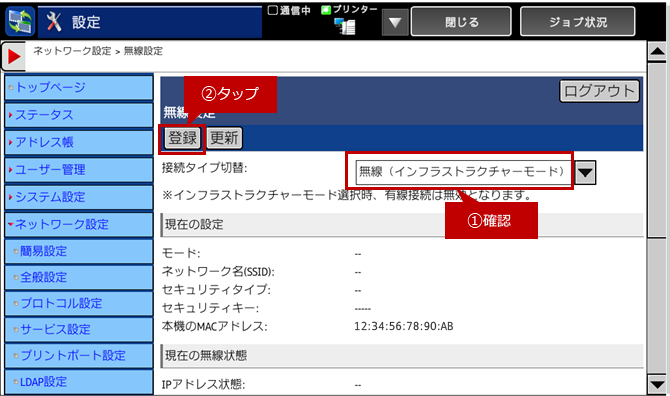Click the セキュリティキー: label
This screenshot has width=670, height=396.
[x=210, y=308]
